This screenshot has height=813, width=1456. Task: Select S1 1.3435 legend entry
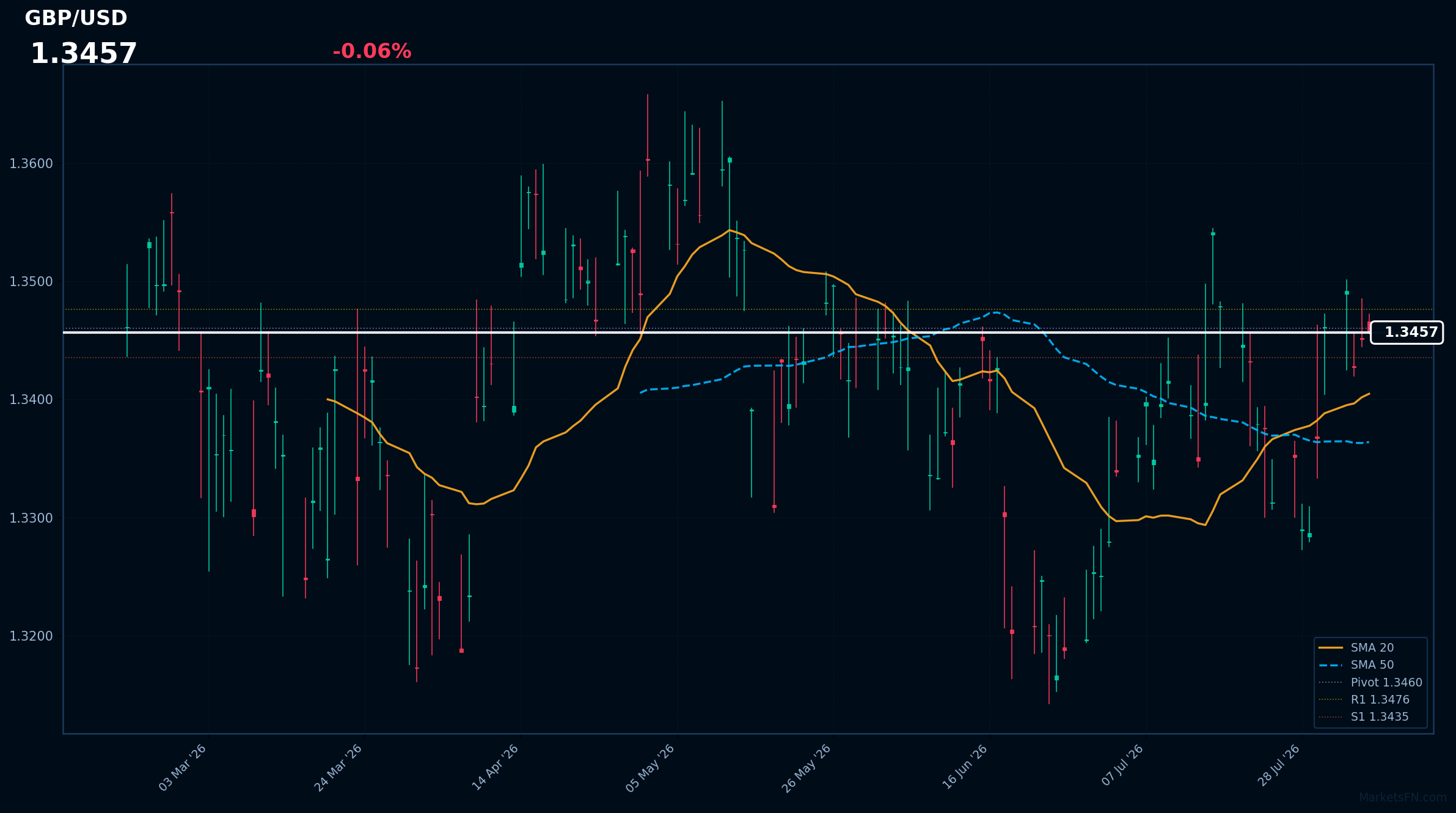[x=1363, y=717]
